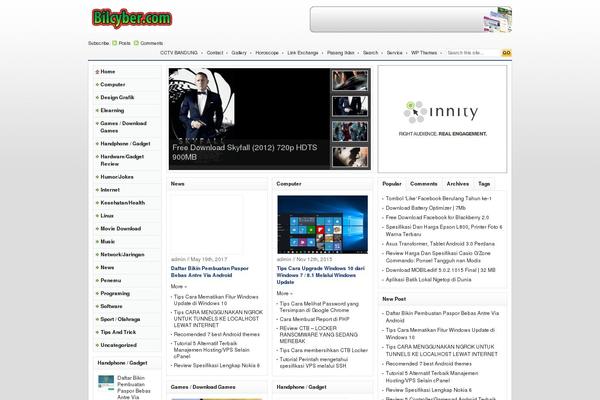
Task: Open Horoscope menu item
Action: tap(267, 53)
